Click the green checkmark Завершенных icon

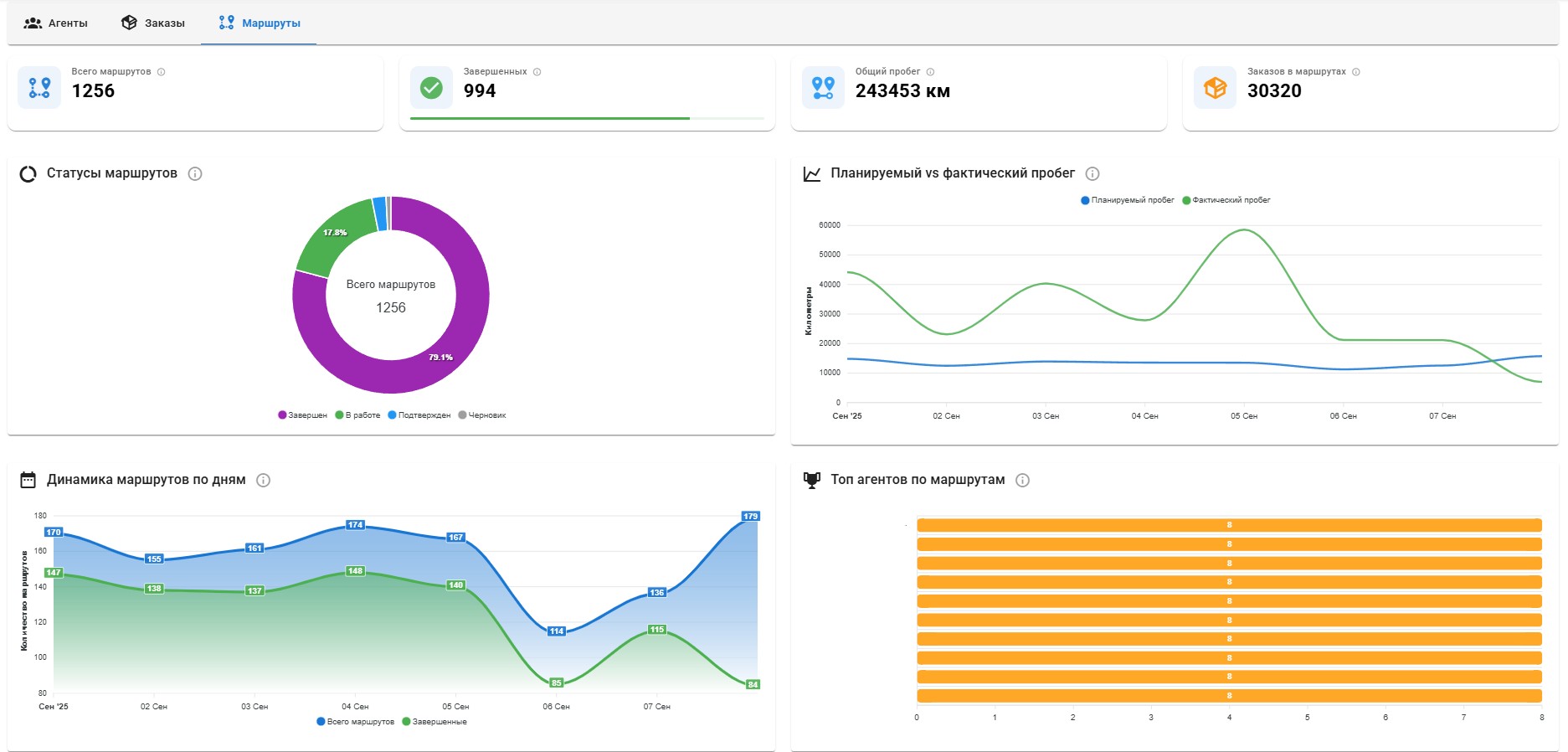pyautogui.click(x=431, y=87)
